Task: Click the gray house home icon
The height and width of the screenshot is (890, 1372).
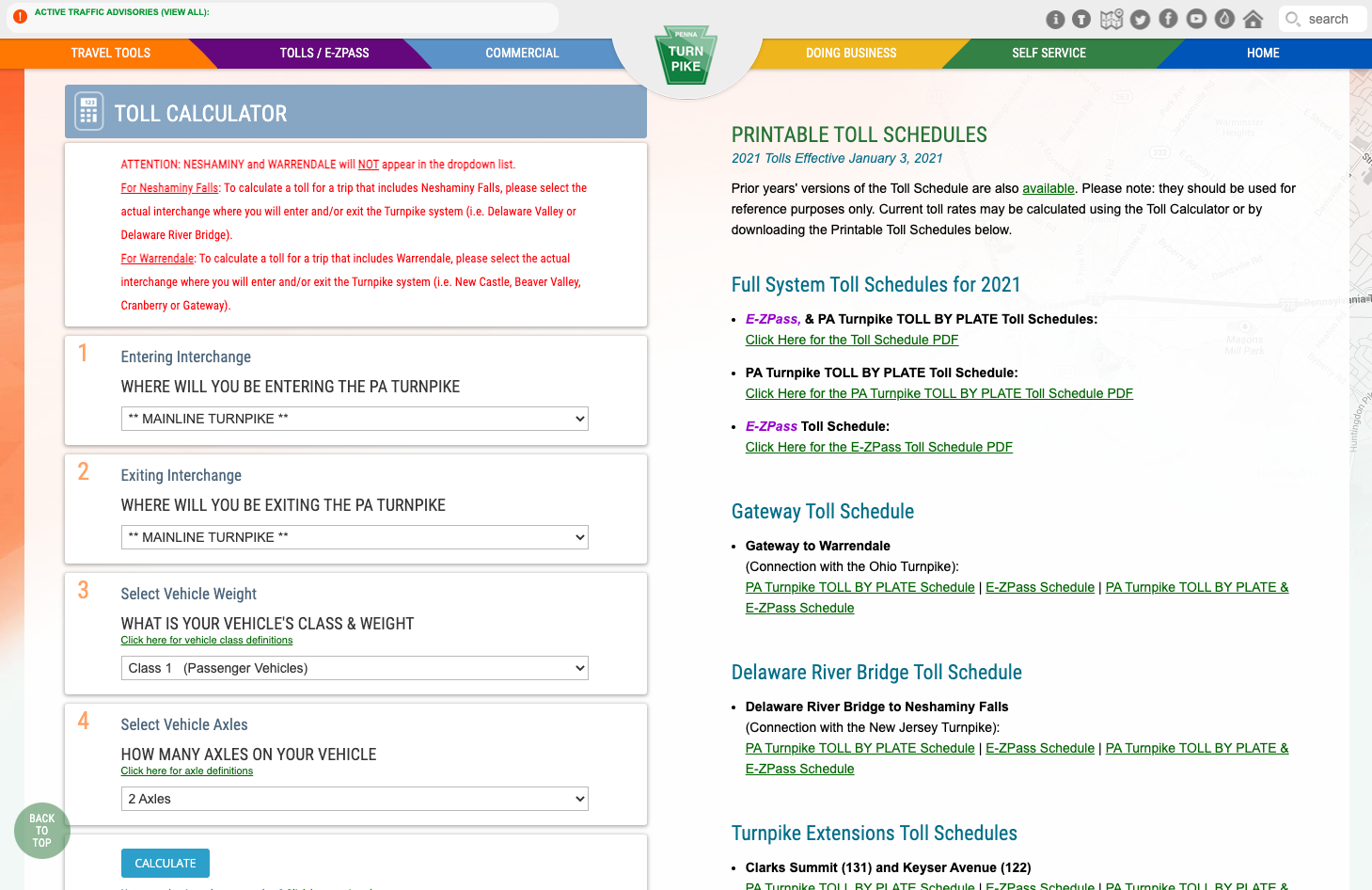Action: pos(1253,19)
